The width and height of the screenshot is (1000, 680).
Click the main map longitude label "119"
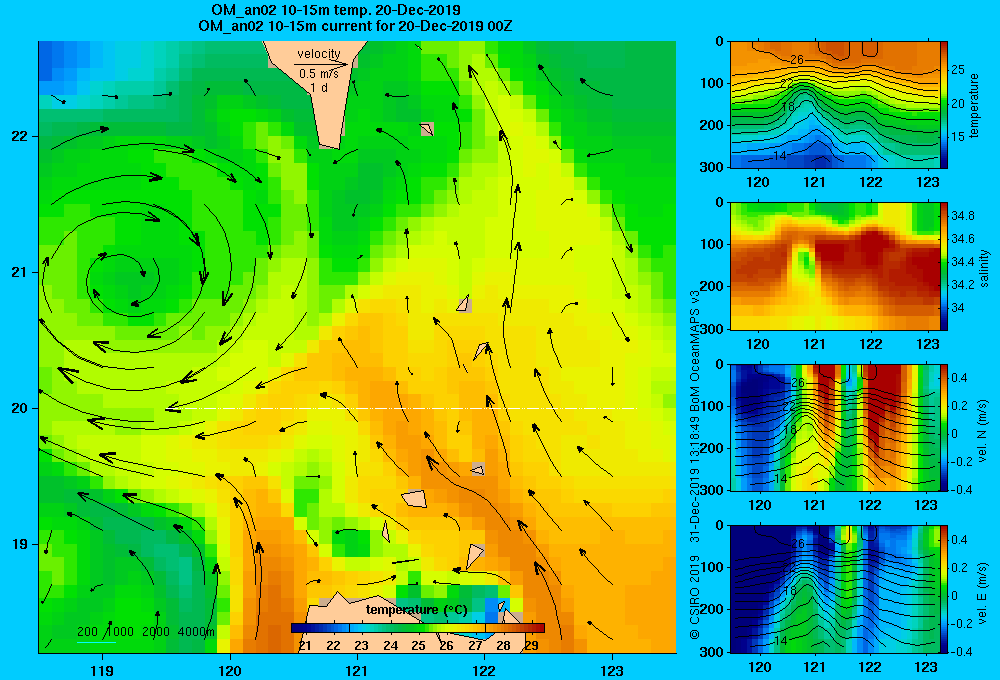(102, 670)
